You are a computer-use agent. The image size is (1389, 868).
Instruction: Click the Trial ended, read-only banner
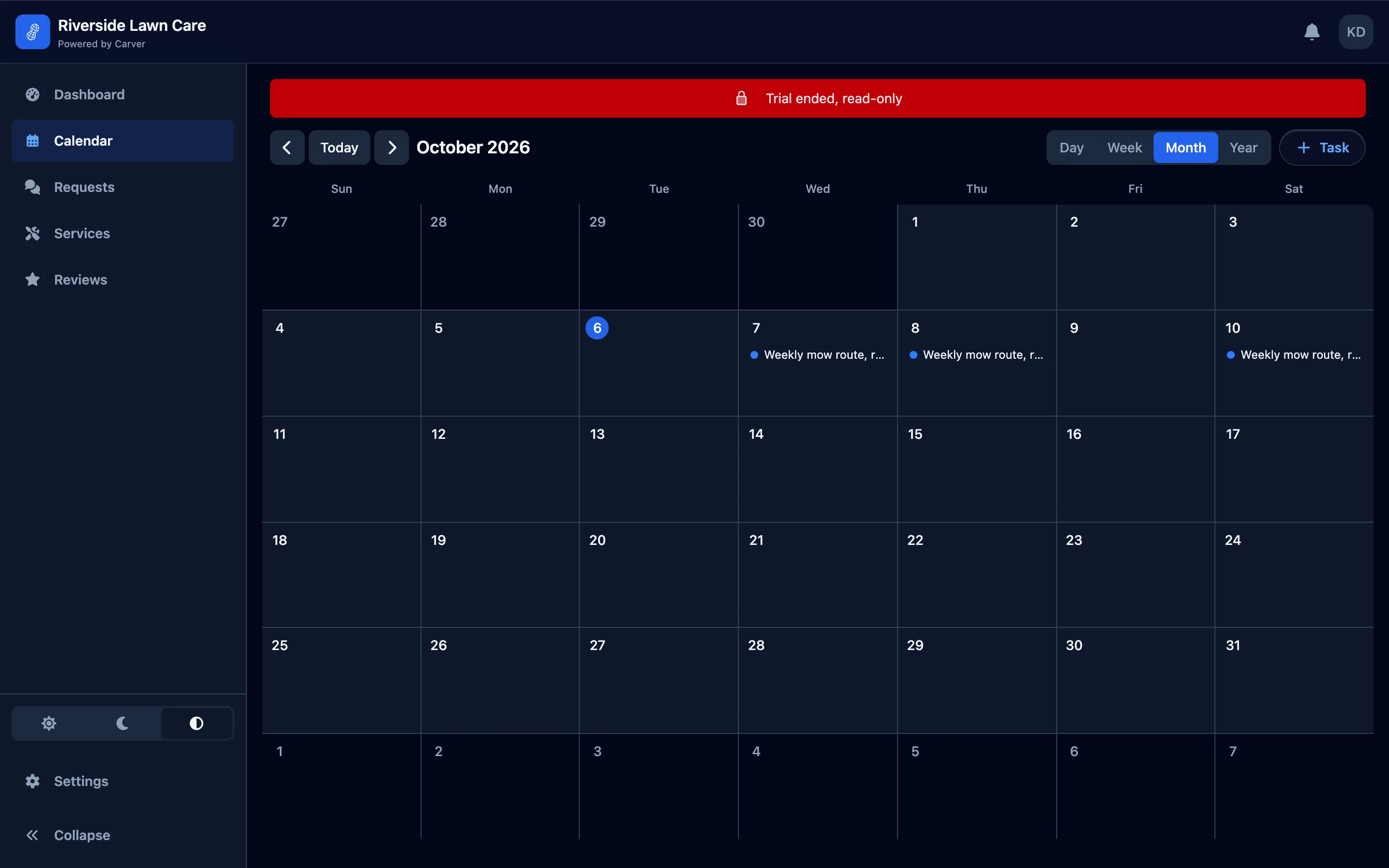click(817, 98)
